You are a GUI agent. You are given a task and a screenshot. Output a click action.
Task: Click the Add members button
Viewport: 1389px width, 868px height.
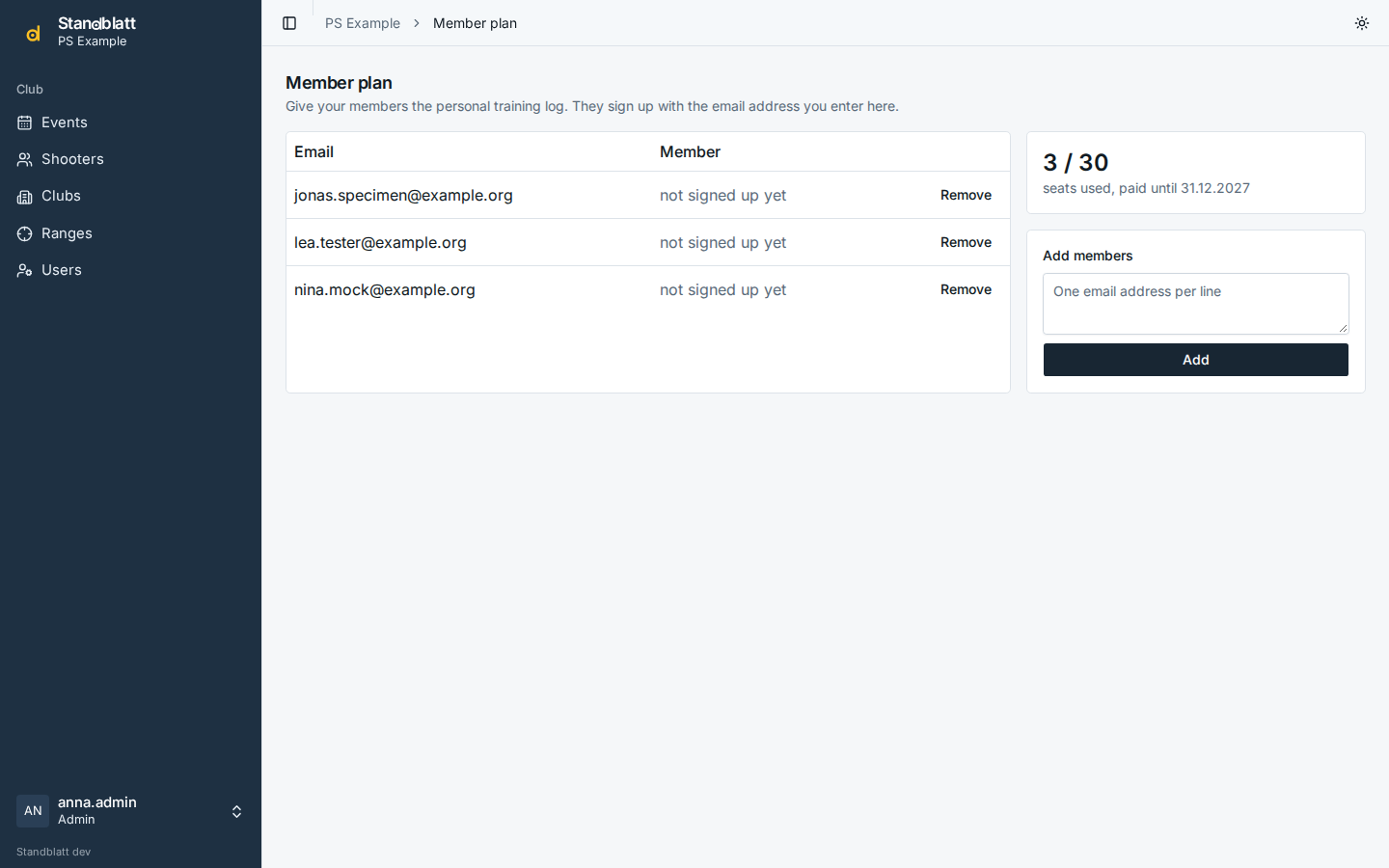coord(1196,360)
